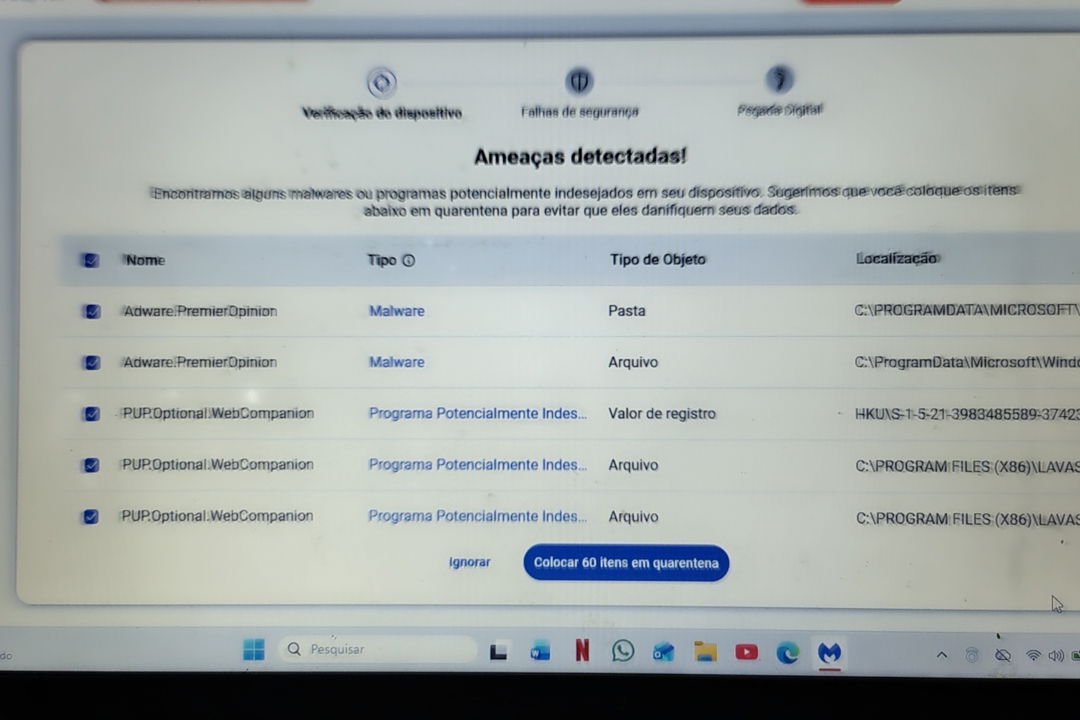Click the Tipo column header
This screenshot has width=1080, height=720.
pyautogui.click(x=382, y=260)
